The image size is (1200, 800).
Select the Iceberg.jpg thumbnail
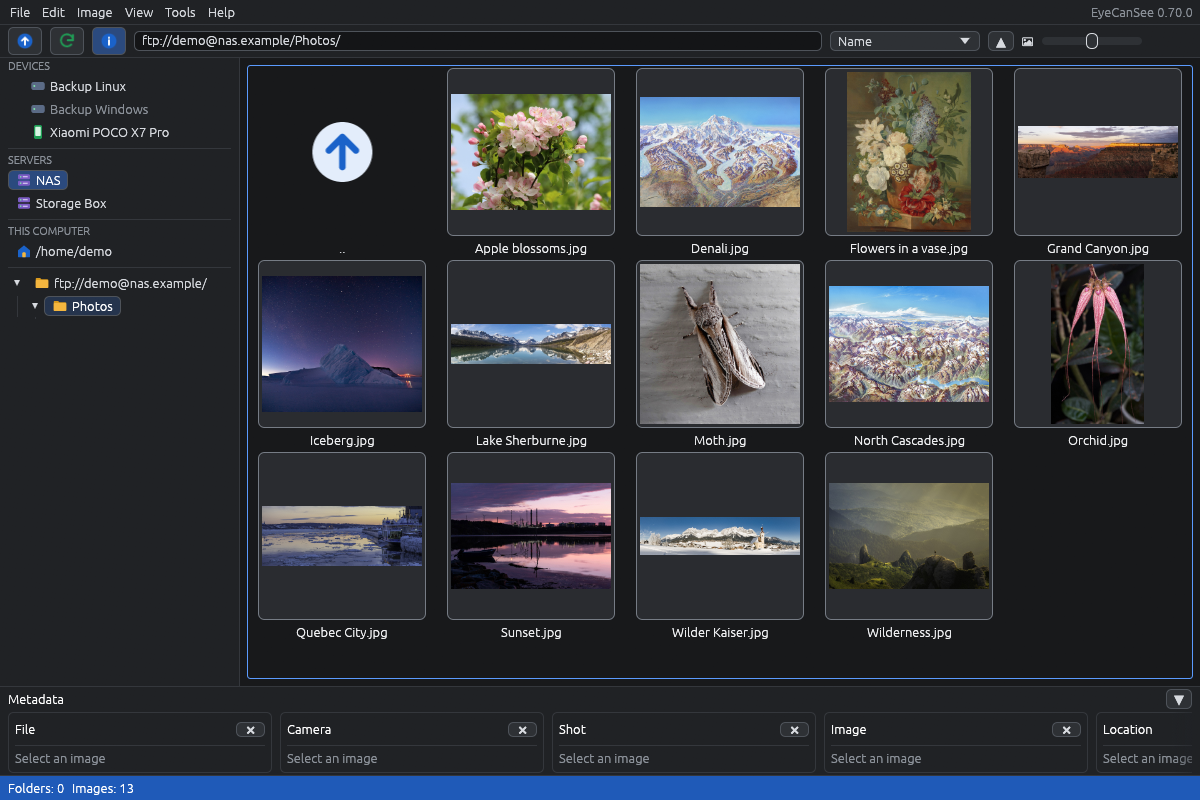click(342, 344)
